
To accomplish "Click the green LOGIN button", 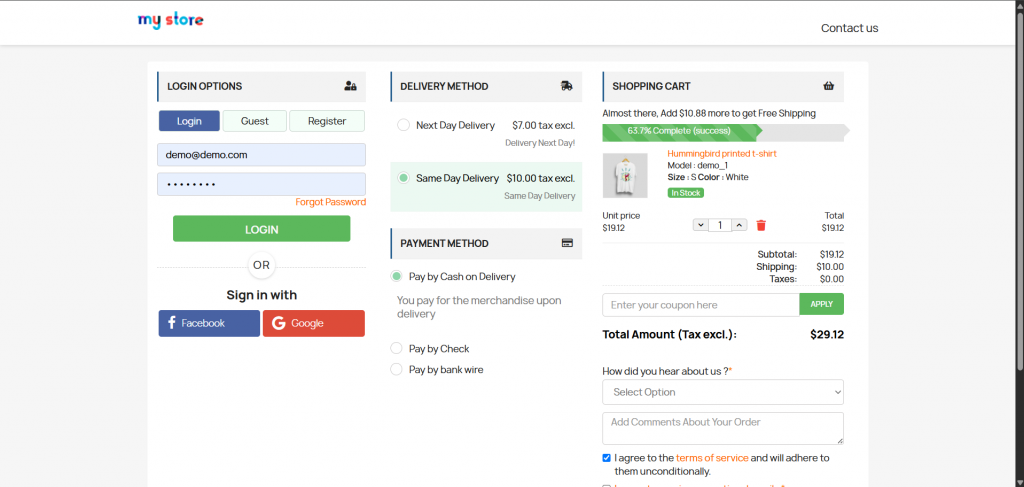I will pos(261,229).
